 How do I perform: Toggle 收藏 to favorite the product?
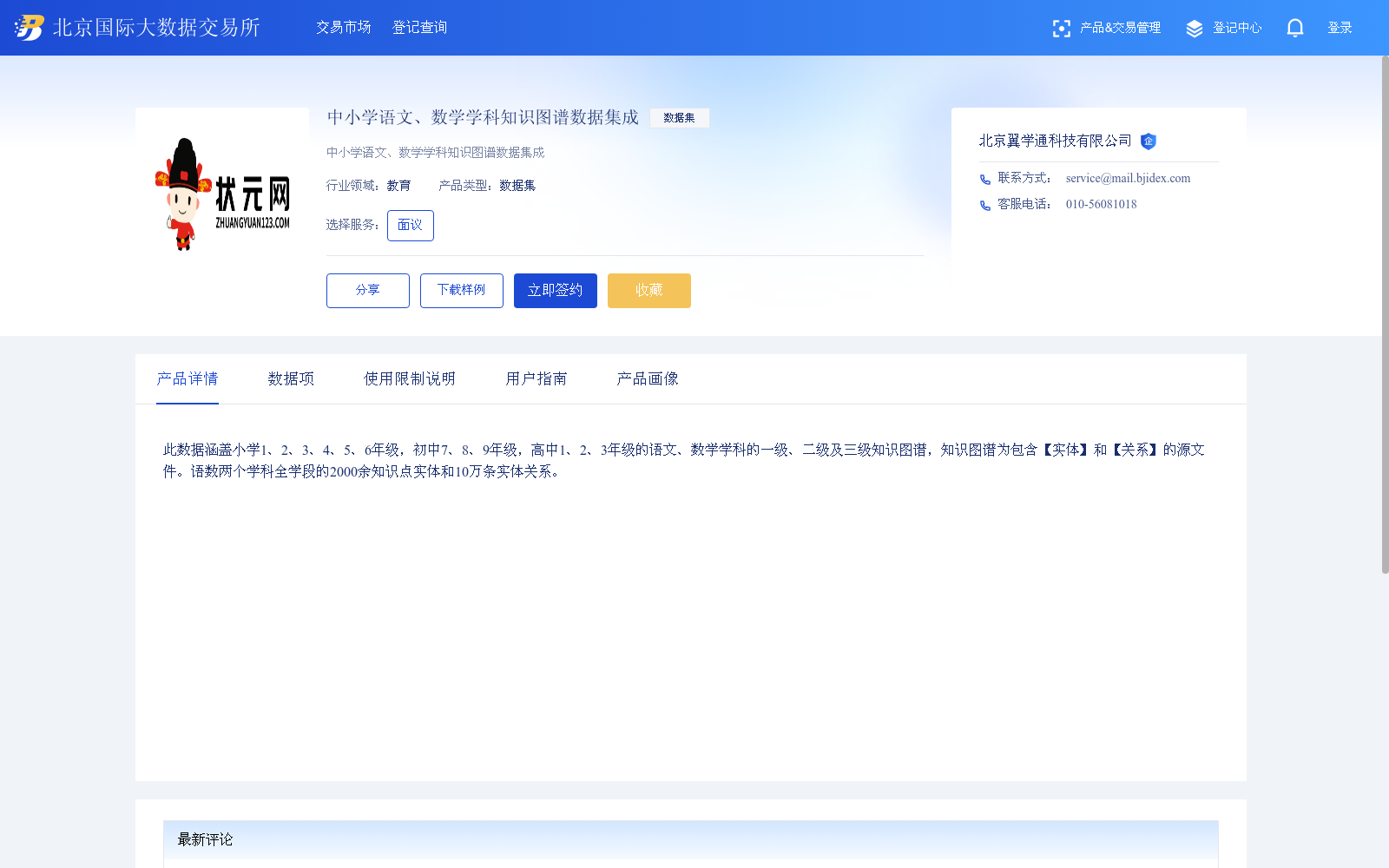[648, 290]
